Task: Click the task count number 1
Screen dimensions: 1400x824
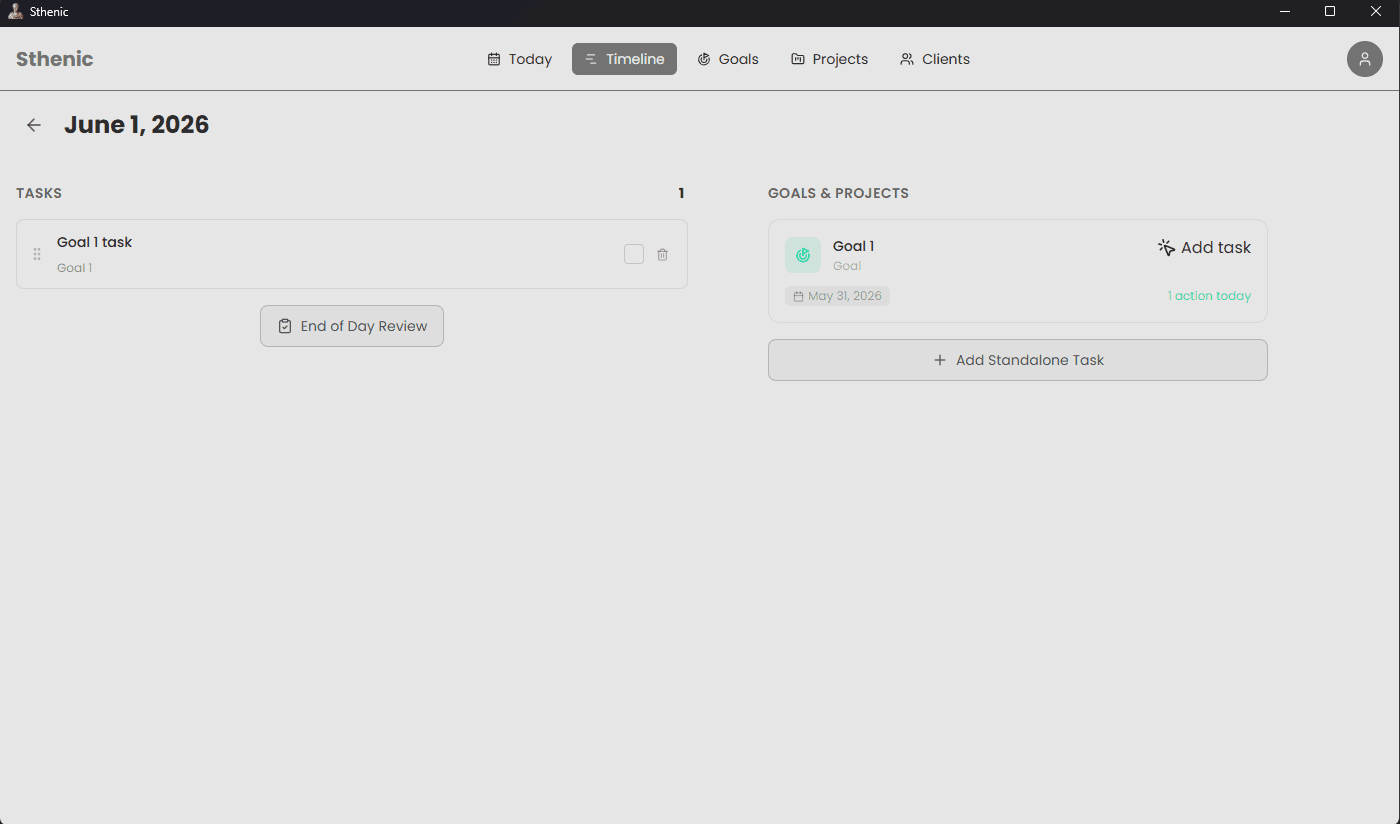Action: [681, 193]
